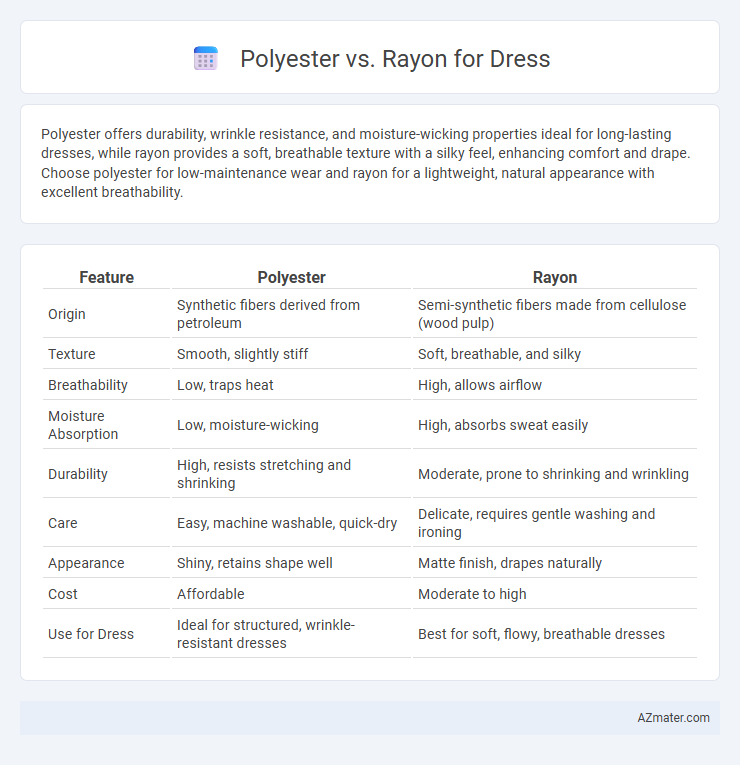Select the 'Appearance' row label
This screenshot has height=765, width=740.
[x=86, y=563]
